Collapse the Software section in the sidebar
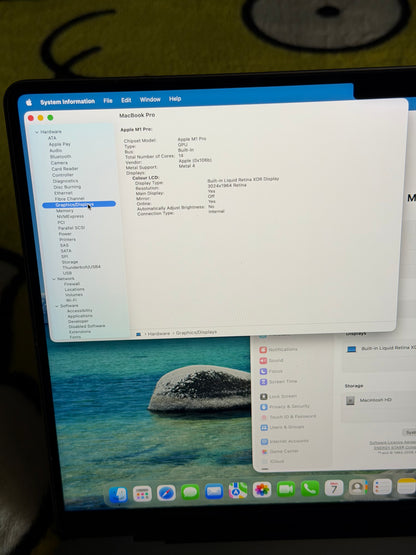 (57, 306)
